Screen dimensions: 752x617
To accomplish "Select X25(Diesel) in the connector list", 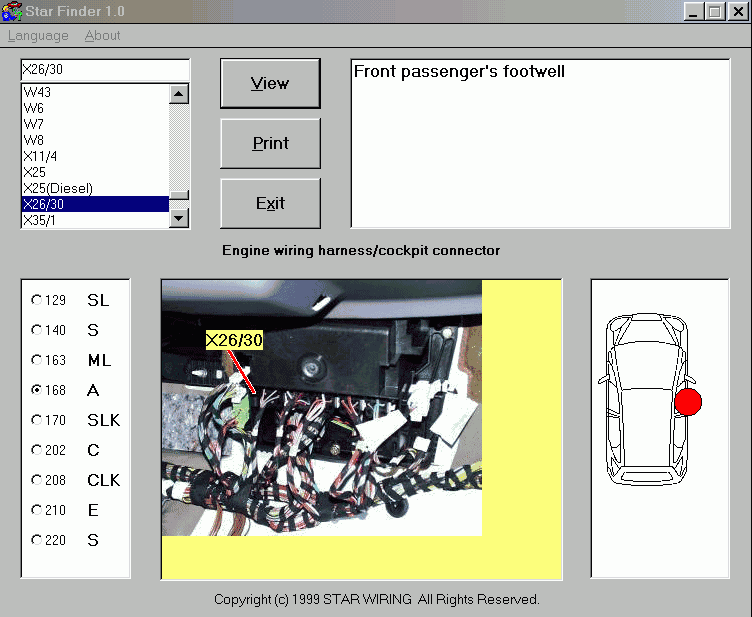I will point(95,188).
